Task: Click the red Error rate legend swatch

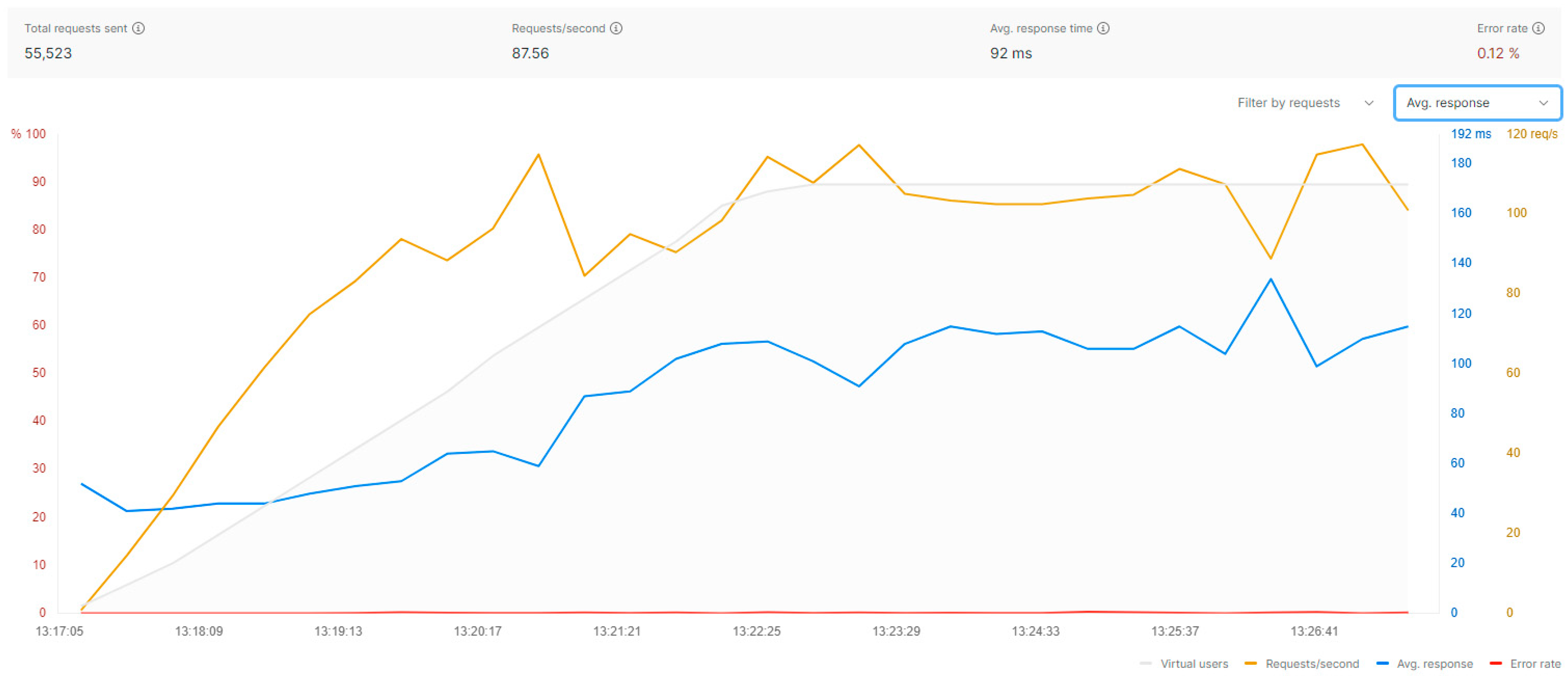Action: click(x=1496, y=663)
